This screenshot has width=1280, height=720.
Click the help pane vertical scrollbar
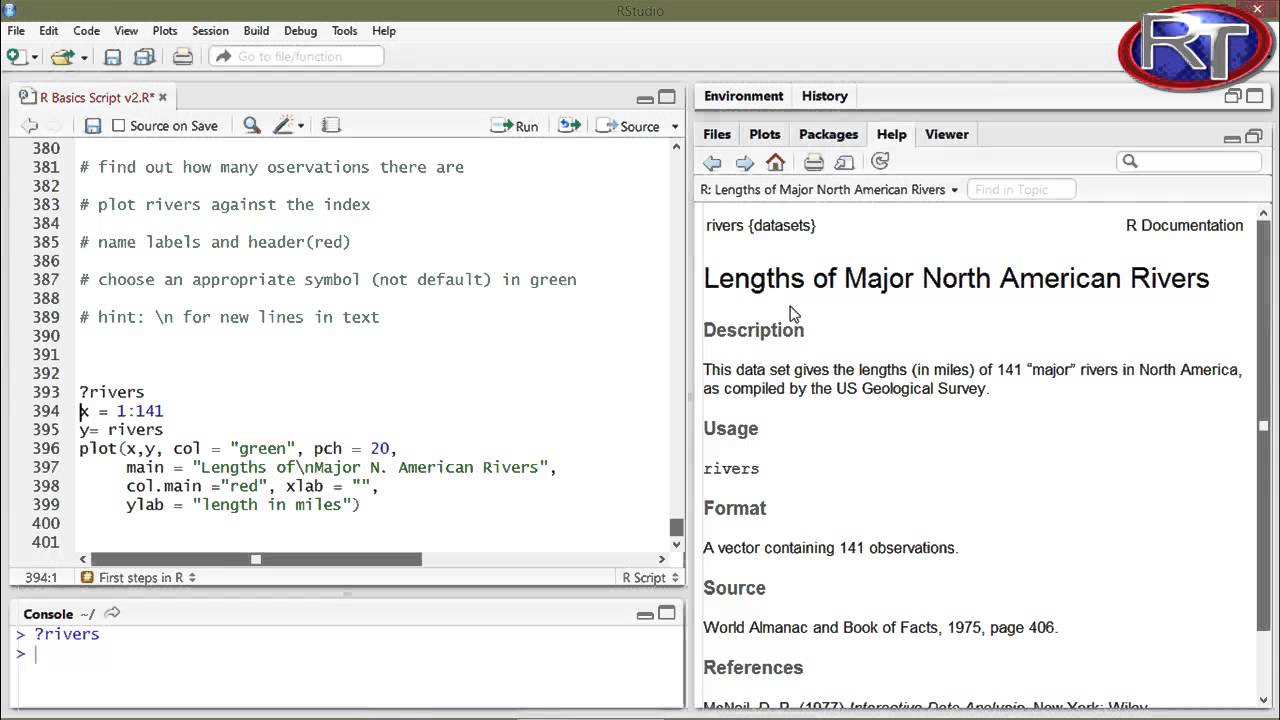point(1263,426)
